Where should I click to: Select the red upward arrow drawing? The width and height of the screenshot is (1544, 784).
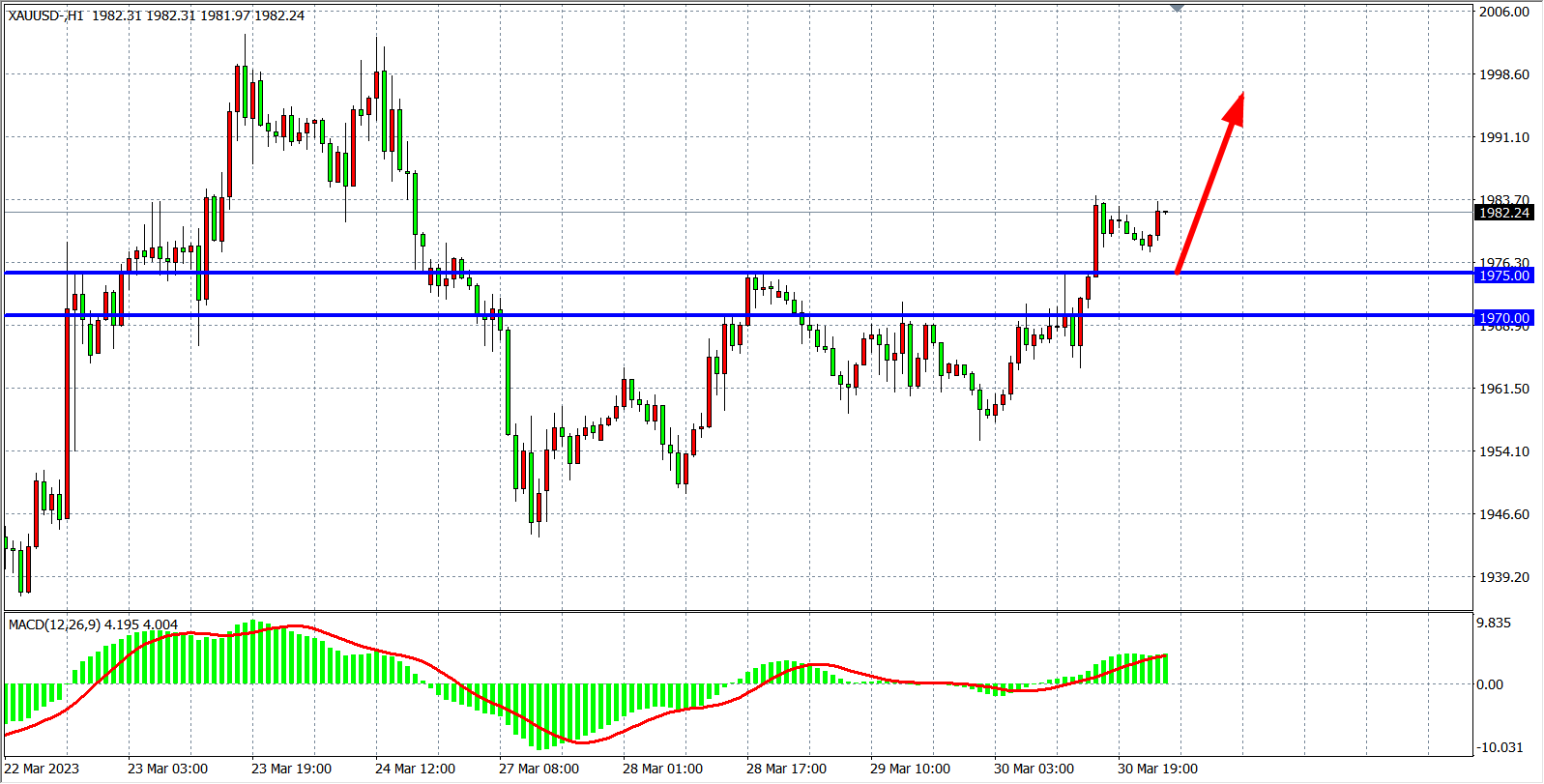click(1209, 182)
